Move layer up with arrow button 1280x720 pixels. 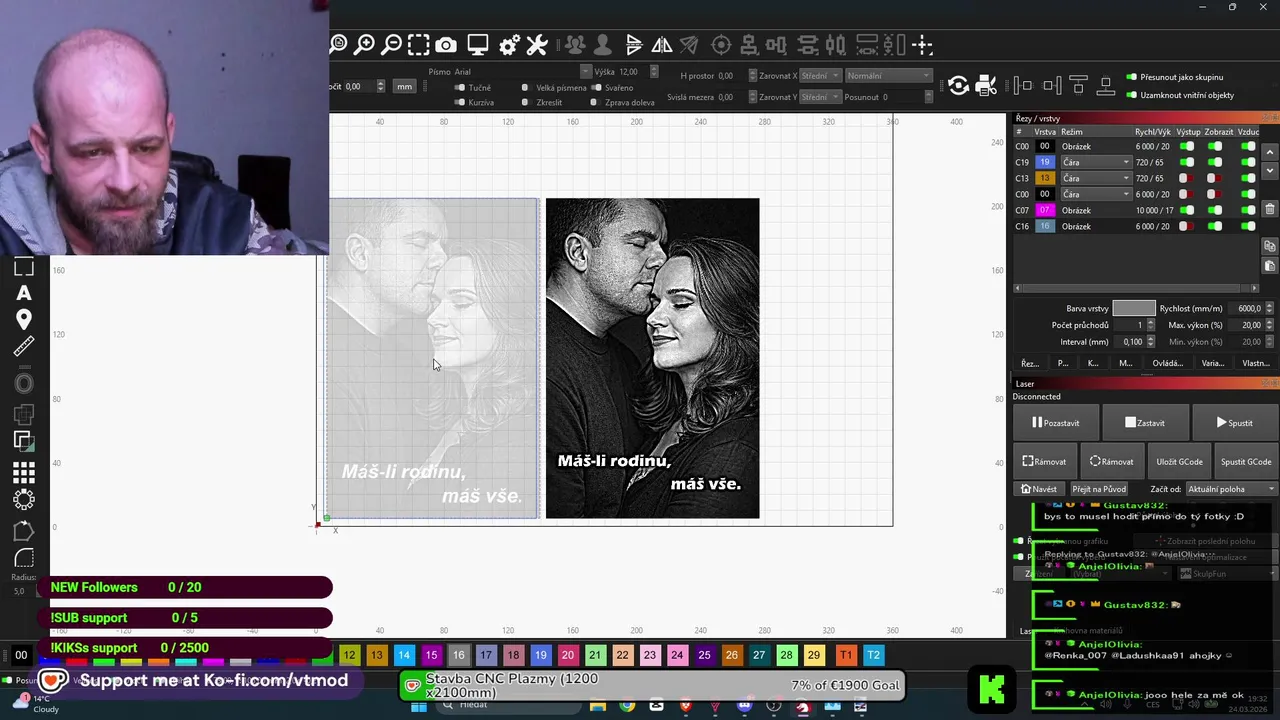click(1270, 152)
